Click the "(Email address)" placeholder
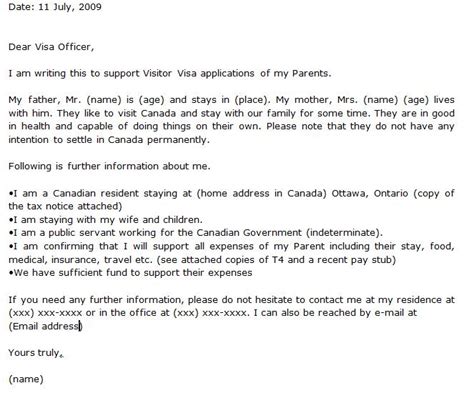The image size is (474, 393). 45,326
